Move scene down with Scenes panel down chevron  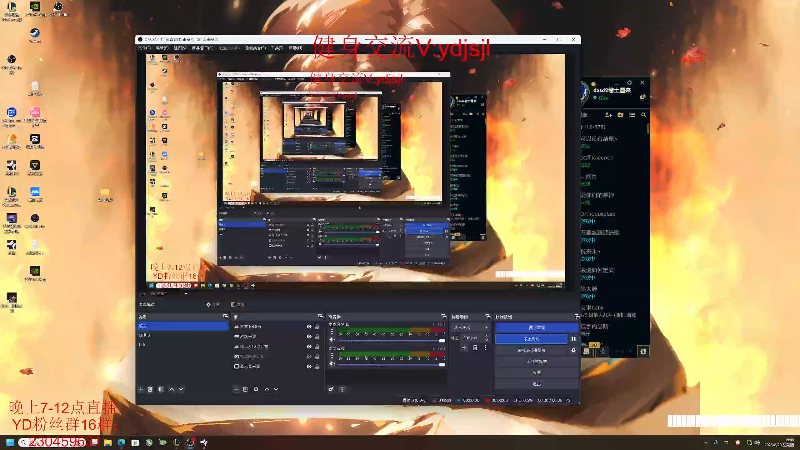(181, 389)
